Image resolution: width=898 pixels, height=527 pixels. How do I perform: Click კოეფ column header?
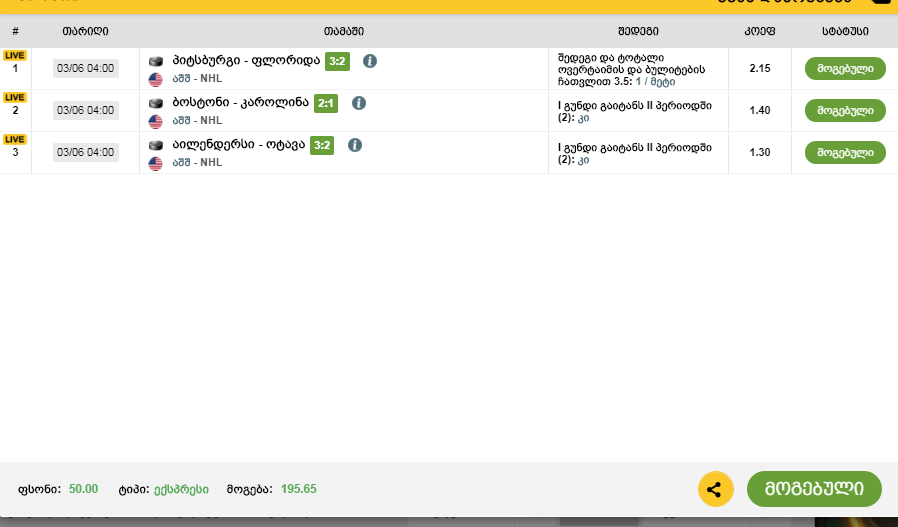(760, 32)
